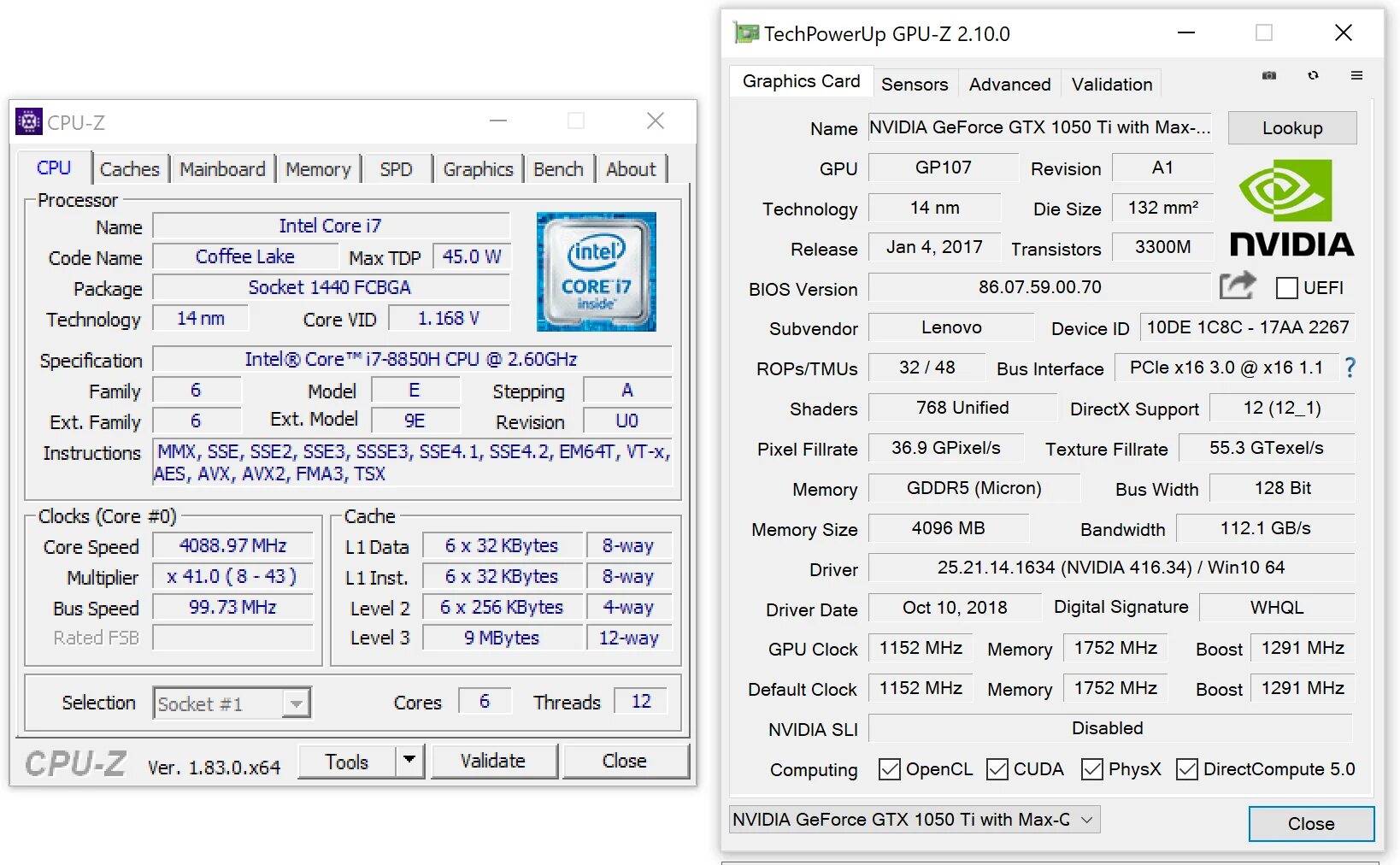Viewport: 1400px width, 865px height.
Task: Click the GPU-Z app icon in title bar
Action: [746, 33]
